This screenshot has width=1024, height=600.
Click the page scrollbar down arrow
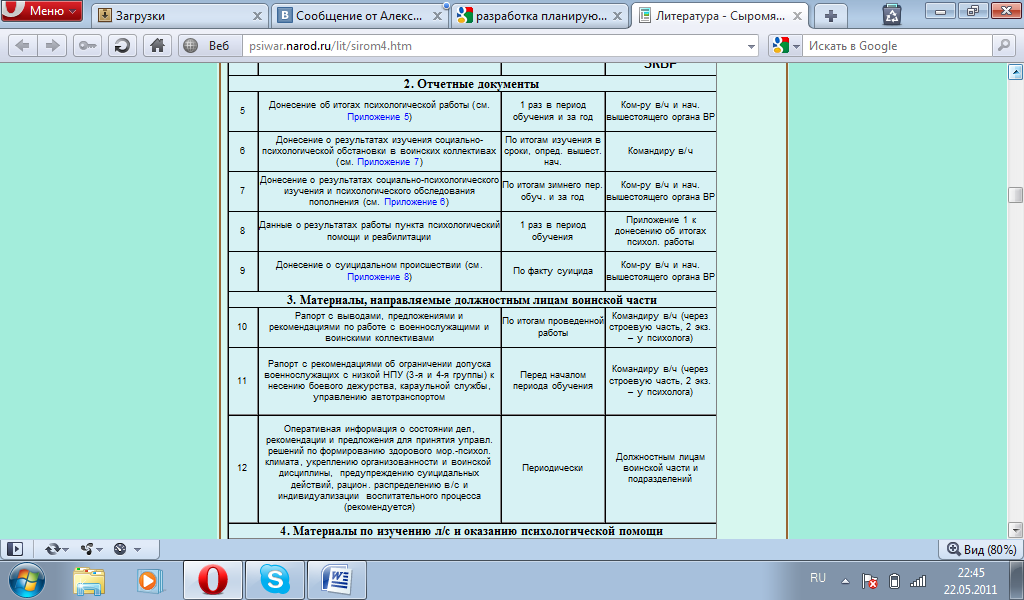(x=1015, y=529)
